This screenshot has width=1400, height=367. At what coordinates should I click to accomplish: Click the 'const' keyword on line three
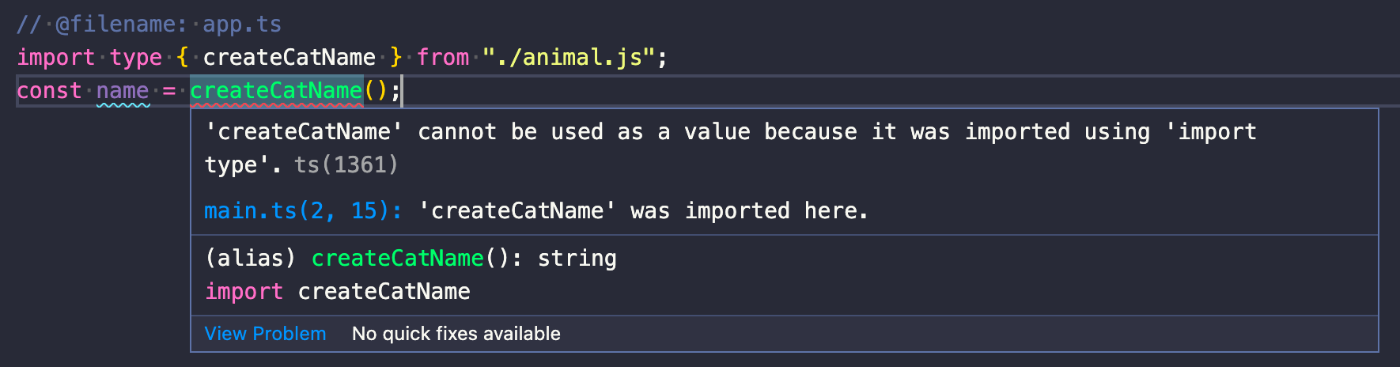point(49,91)
